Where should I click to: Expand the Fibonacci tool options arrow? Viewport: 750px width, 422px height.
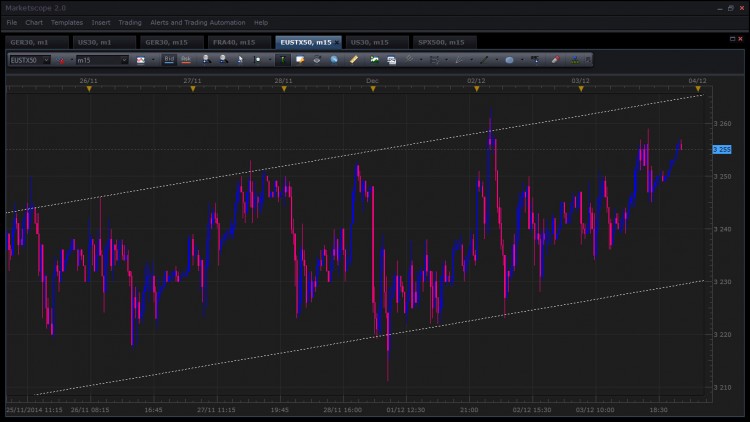446,60
